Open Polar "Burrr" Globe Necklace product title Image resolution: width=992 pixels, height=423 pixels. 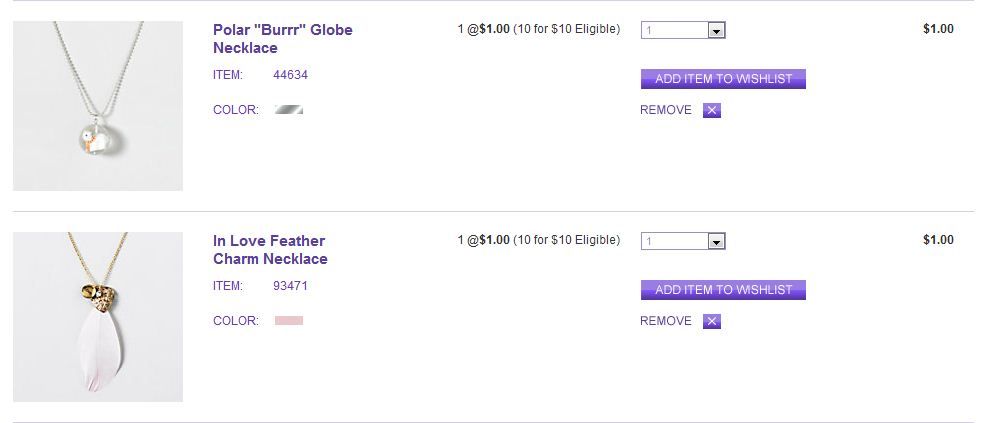pyautogui.click(x=282, y=39)
